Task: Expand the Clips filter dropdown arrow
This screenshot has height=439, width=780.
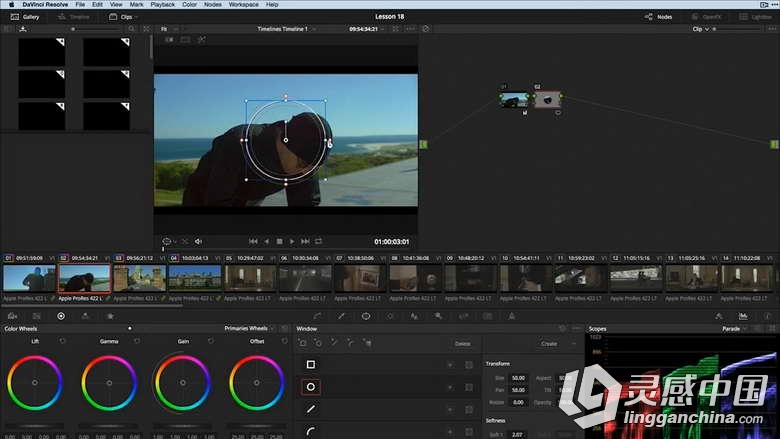Action: 137,17
